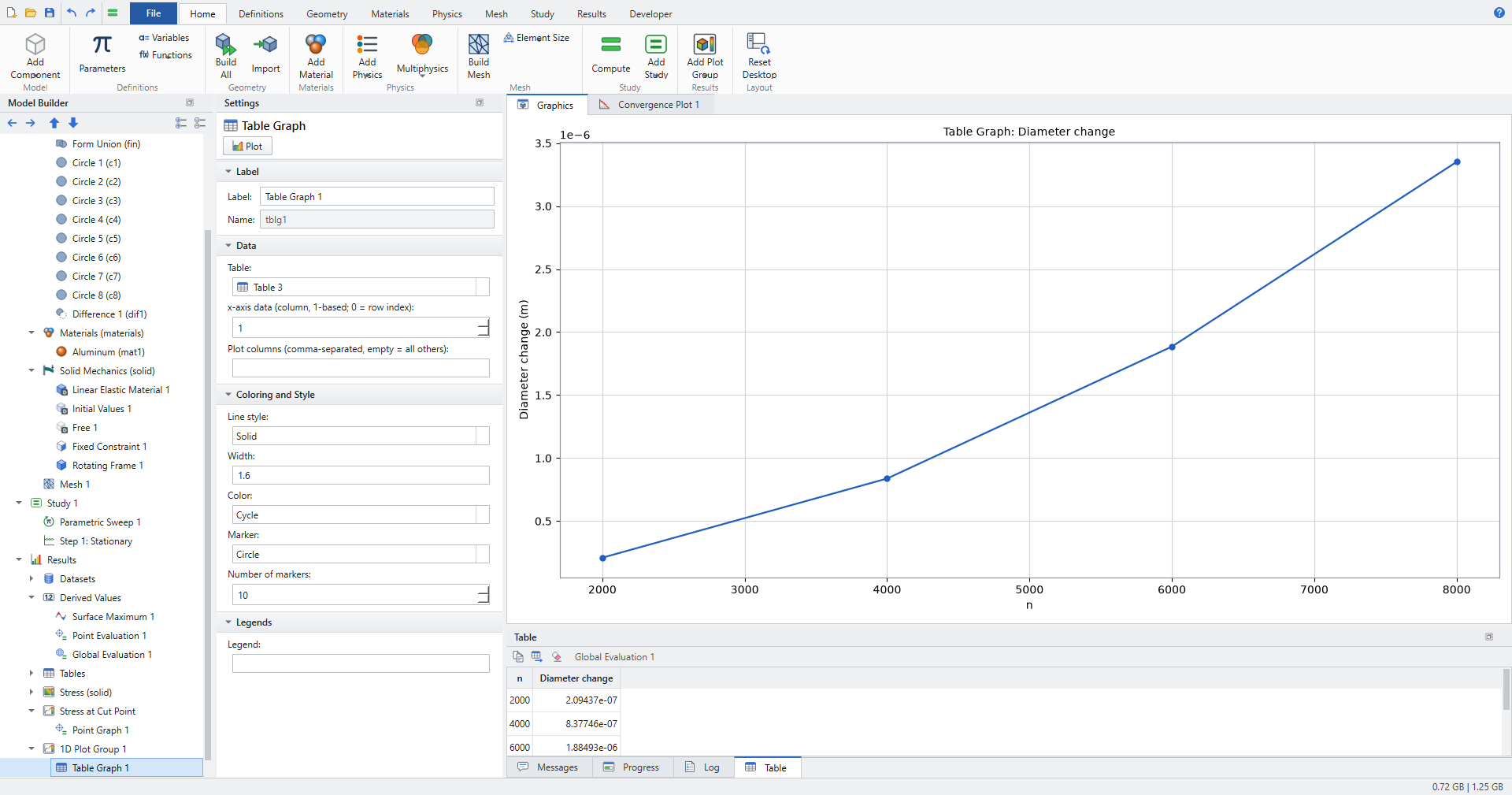1512x795 pixels.
Task: Click the Width input field
Action: [361, 476]
